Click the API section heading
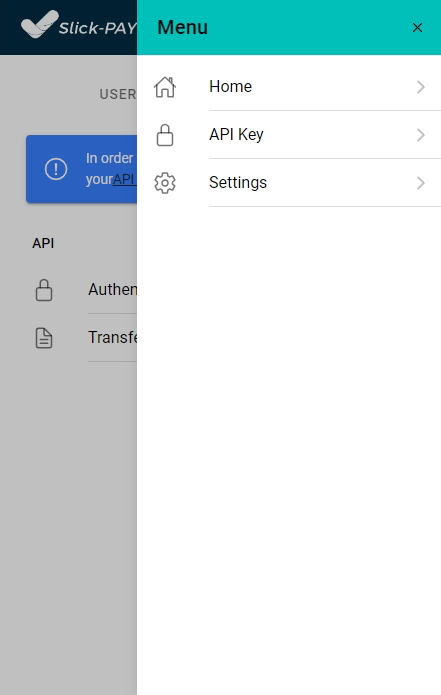Image resolution: width=441 pixels, height=695 pixels. (43, 243)
